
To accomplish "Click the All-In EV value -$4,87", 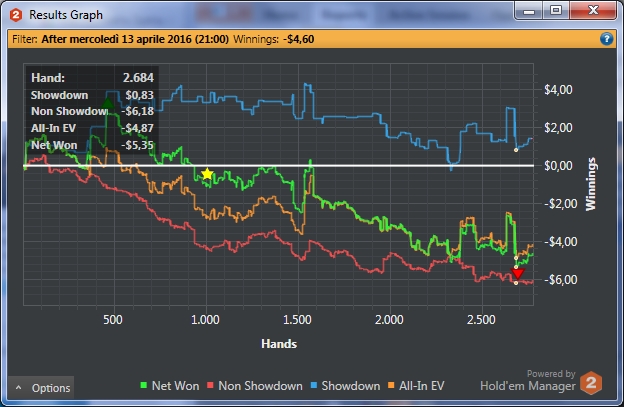I will [137, 128].
